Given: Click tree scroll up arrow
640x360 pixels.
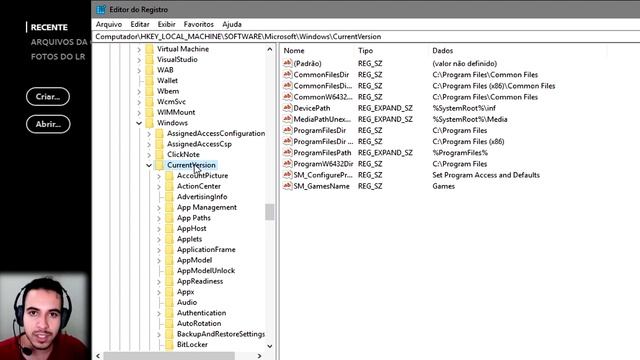Looking at the screenshot, I should pyautogui.click(x=269, y=49).
